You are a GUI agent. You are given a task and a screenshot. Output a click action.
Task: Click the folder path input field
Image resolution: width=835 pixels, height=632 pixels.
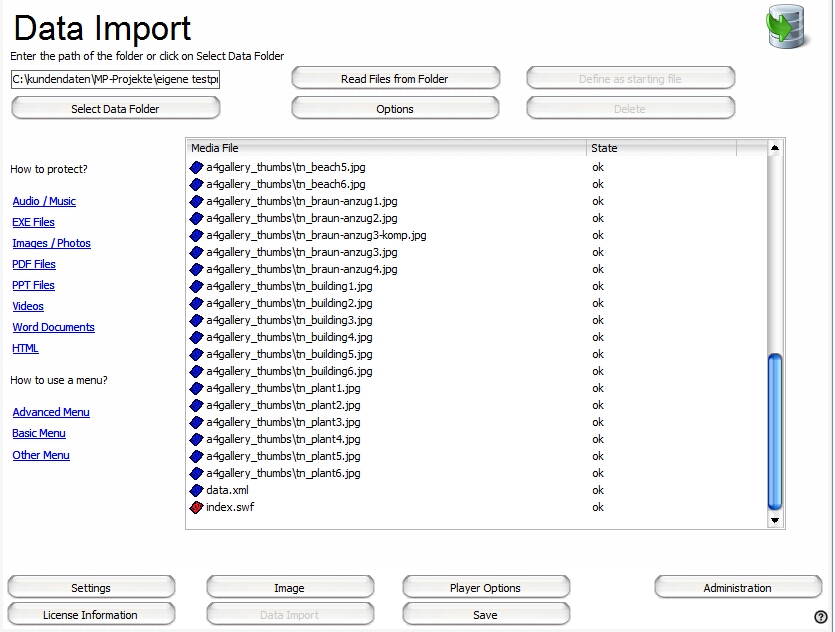115,79
